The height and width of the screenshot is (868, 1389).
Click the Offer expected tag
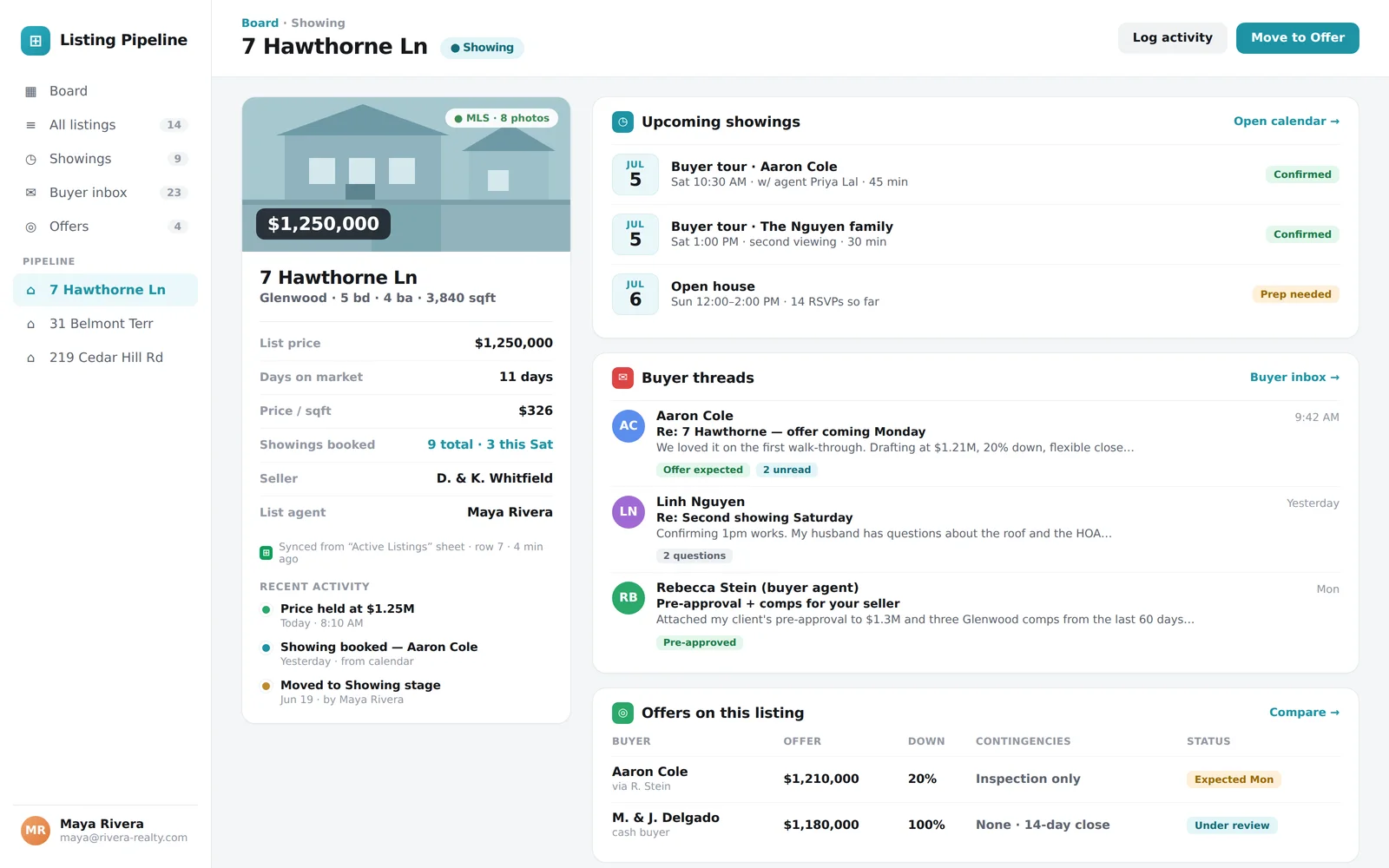pyautogui.click(x=703, y=470)
